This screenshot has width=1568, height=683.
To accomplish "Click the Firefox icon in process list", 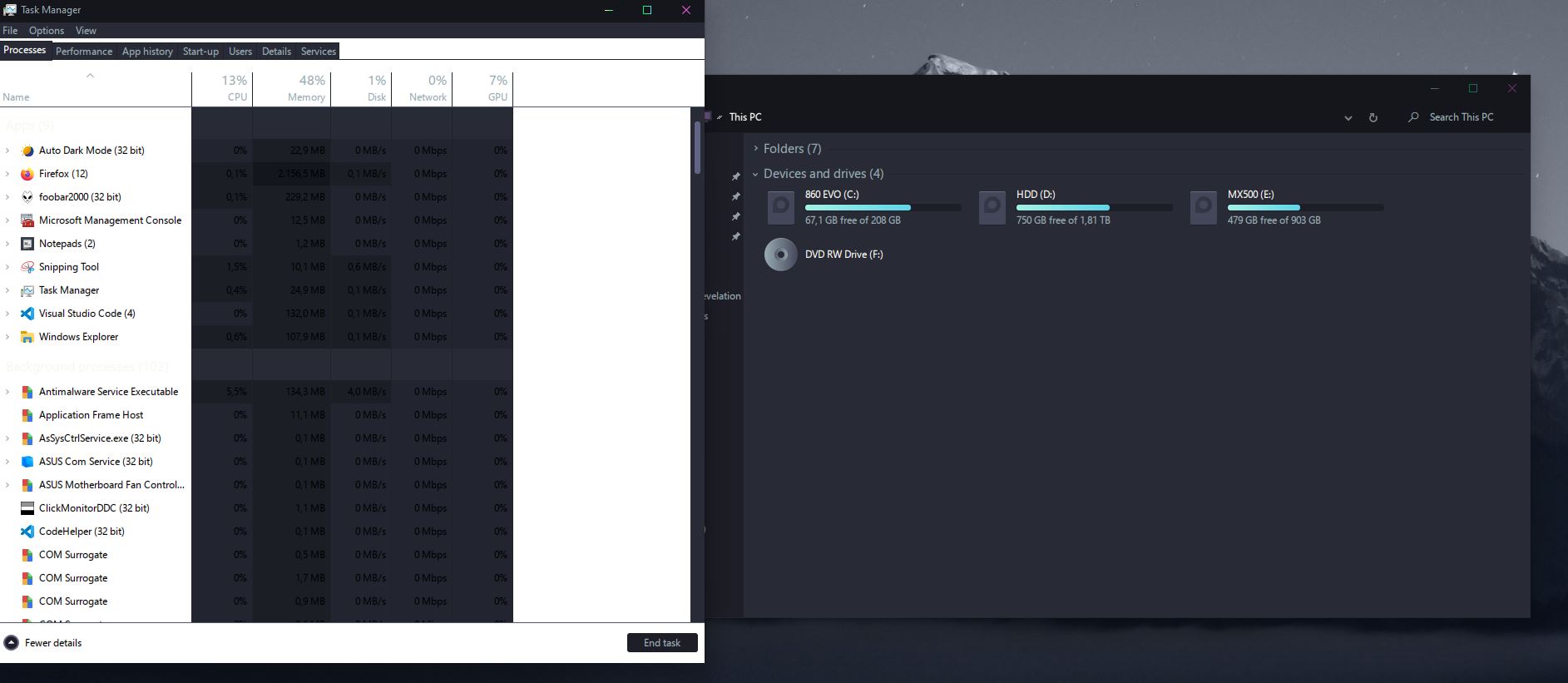I will coord(27,174).
